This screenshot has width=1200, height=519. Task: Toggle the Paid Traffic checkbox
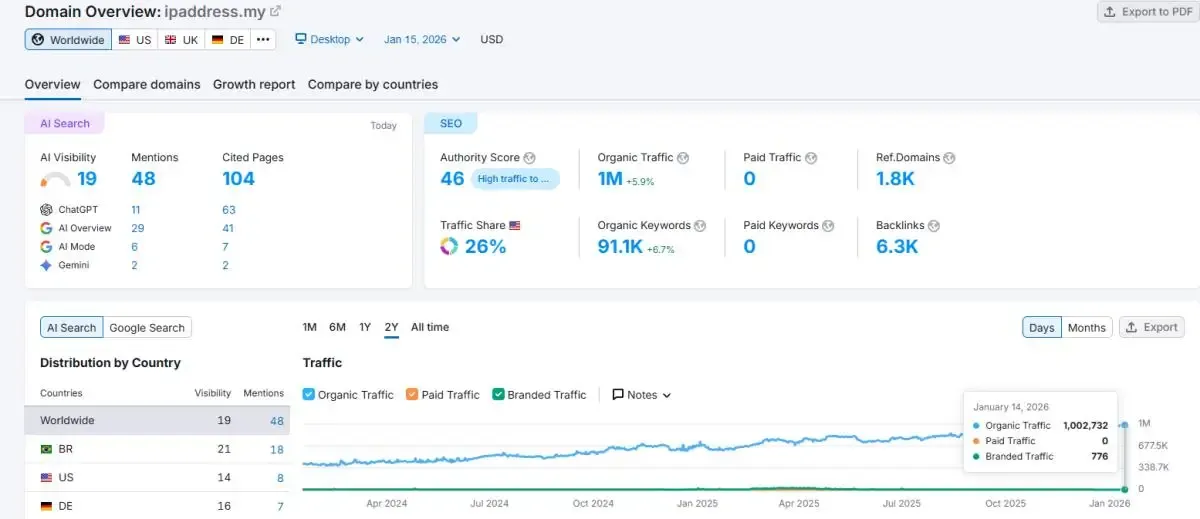pyautogui.click(x=412, y=395)
